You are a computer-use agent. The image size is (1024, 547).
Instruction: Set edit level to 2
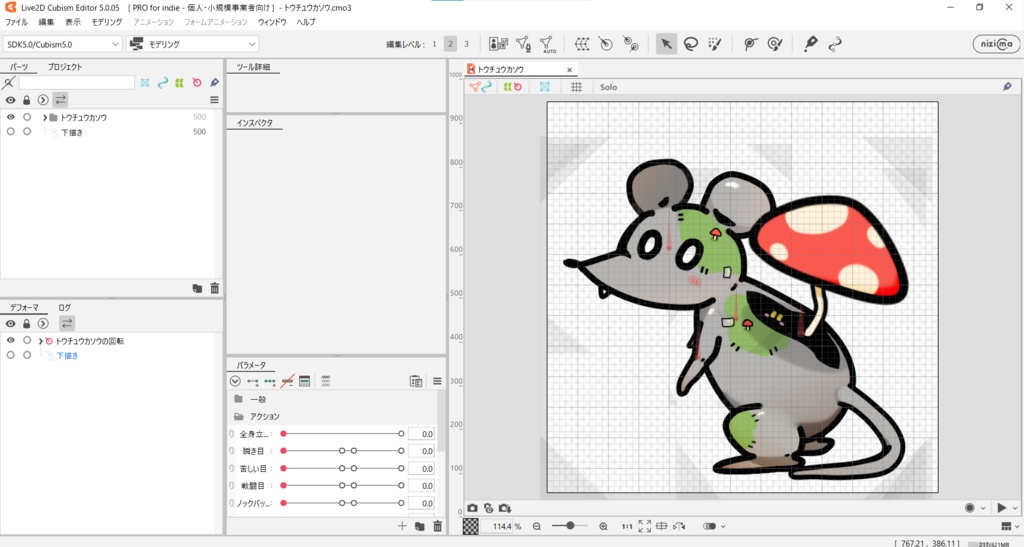point(450,44)
